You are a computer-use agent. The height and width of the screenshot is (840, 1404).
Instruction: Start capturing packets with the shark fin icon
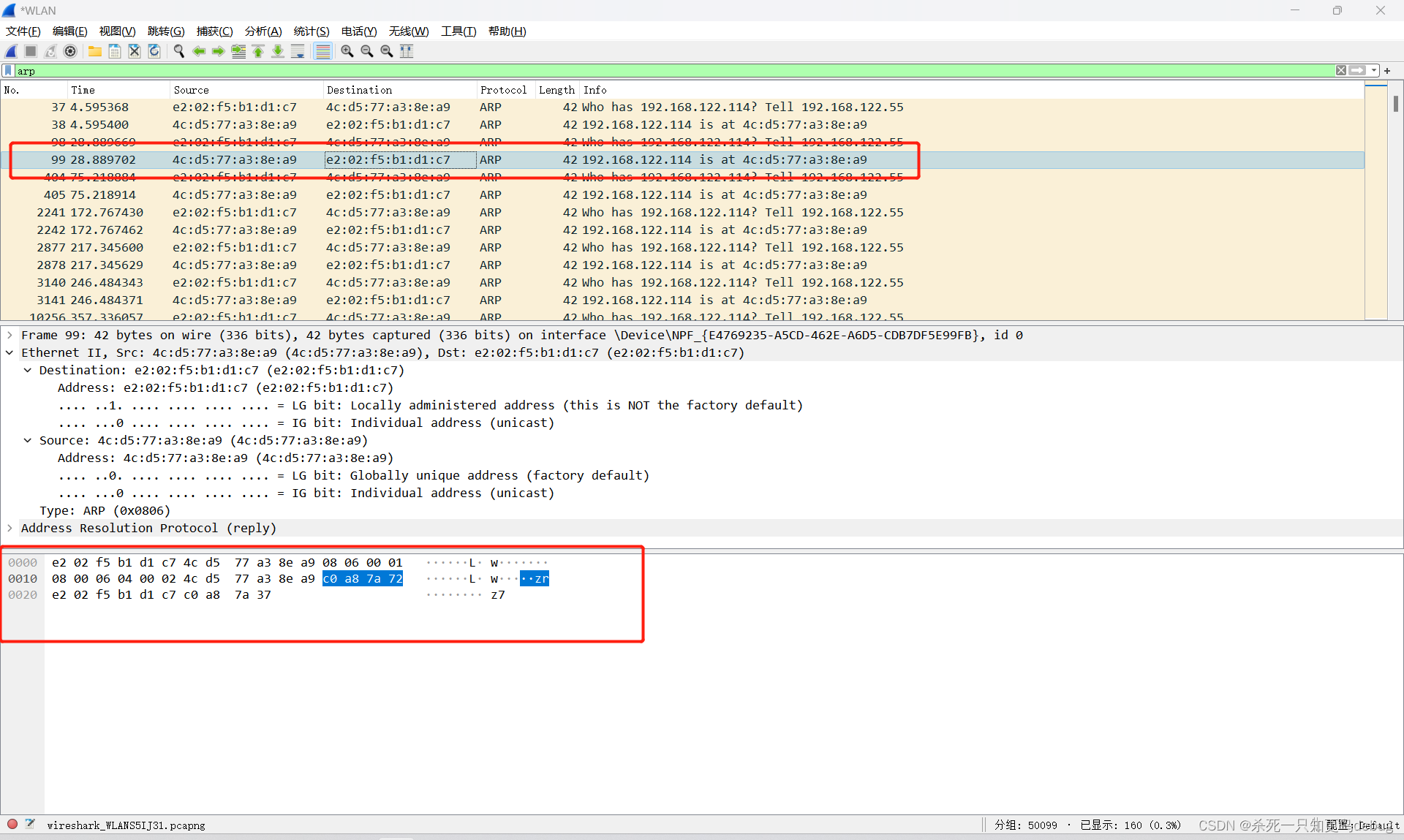pyautogui.click(x=11, y=51)
